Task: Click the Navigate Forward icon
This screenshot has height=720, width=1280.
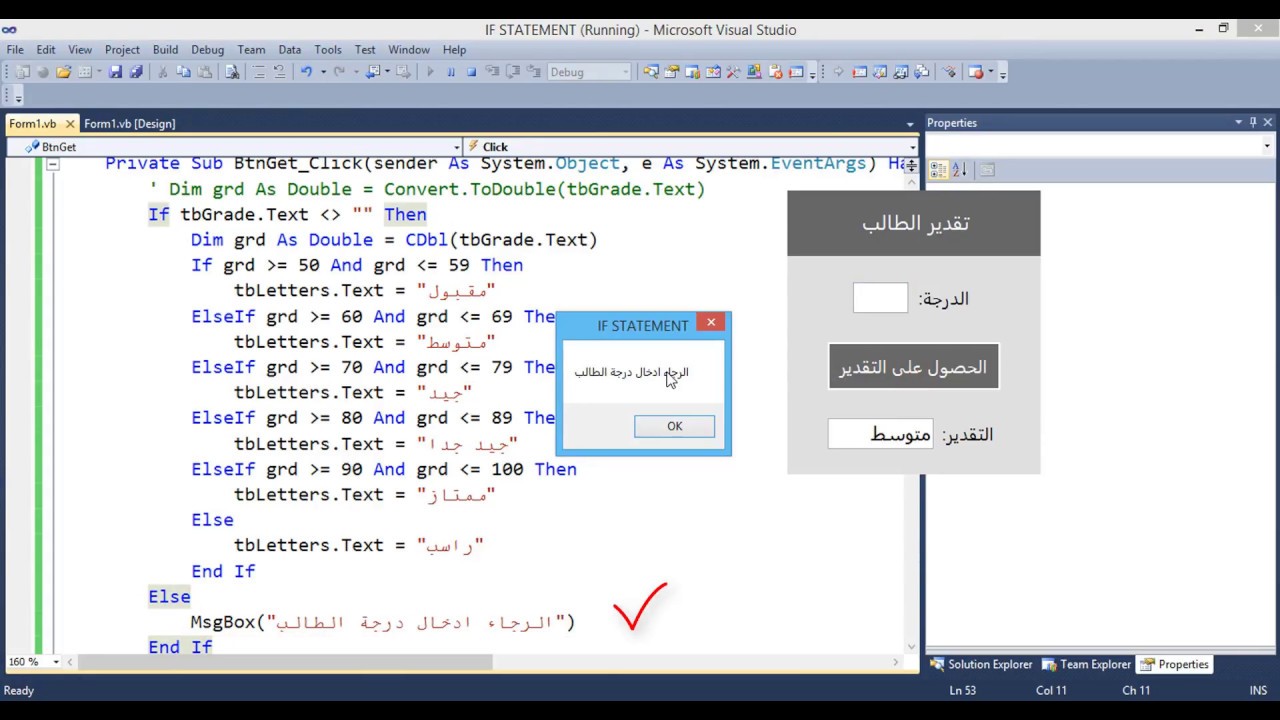Action: (x=403, y=72)
